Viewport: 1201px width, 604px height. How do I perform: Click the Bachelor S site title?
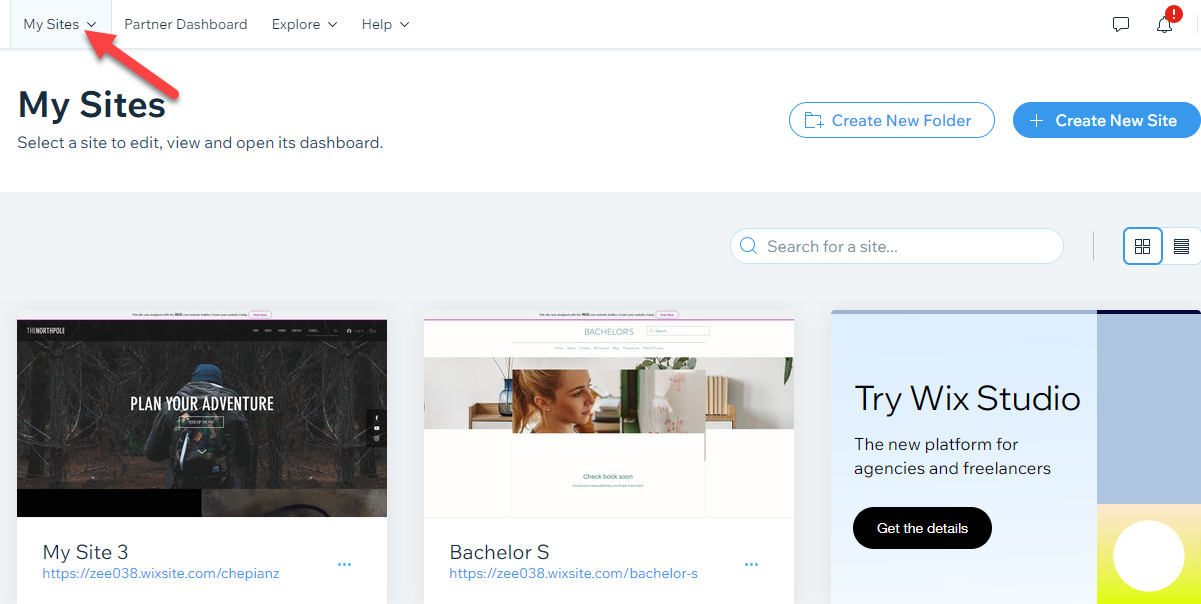[x=499, y=552]
